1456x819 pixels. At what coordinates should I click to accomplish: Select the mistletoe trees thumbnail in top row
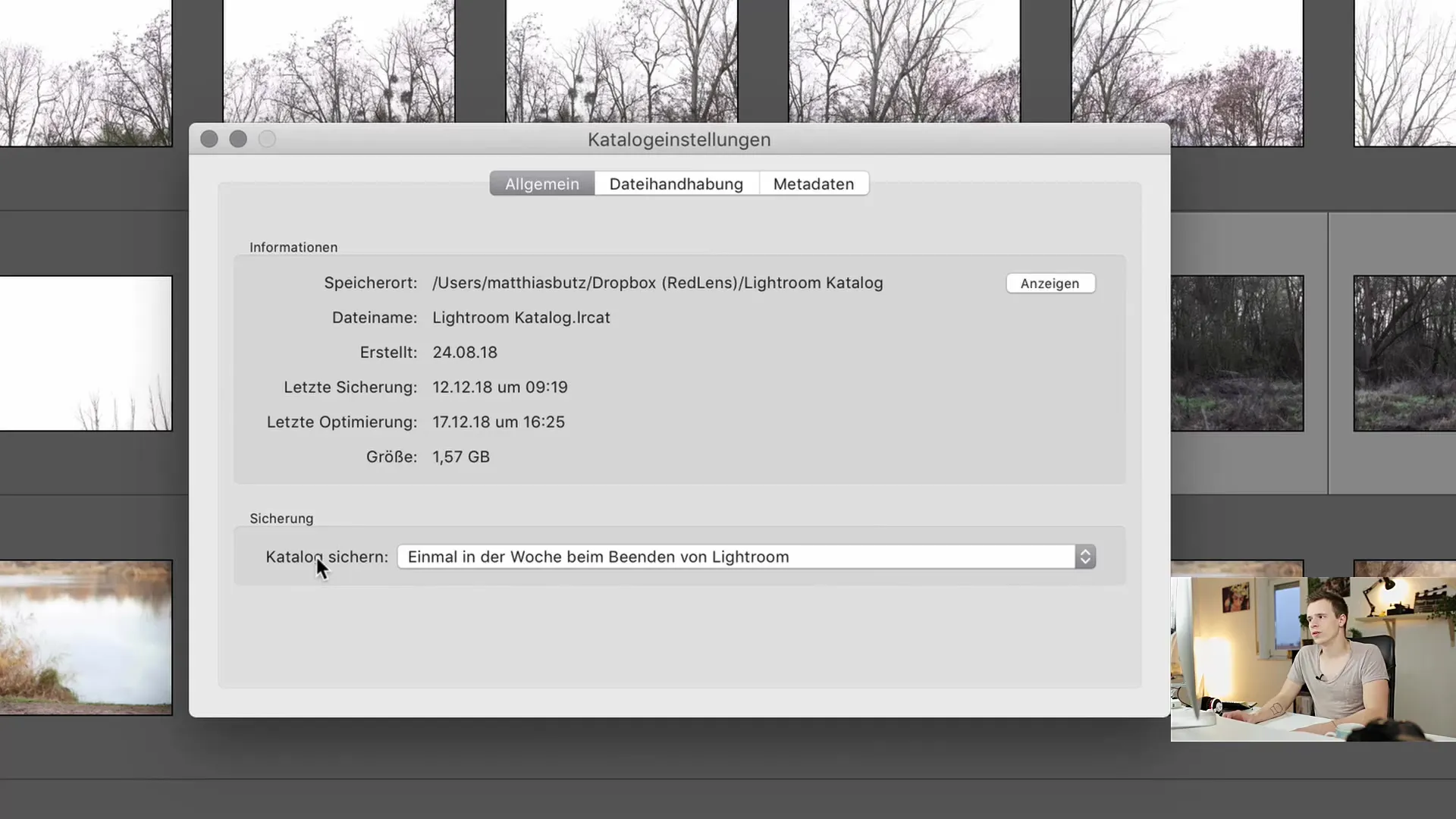point(339,61)
